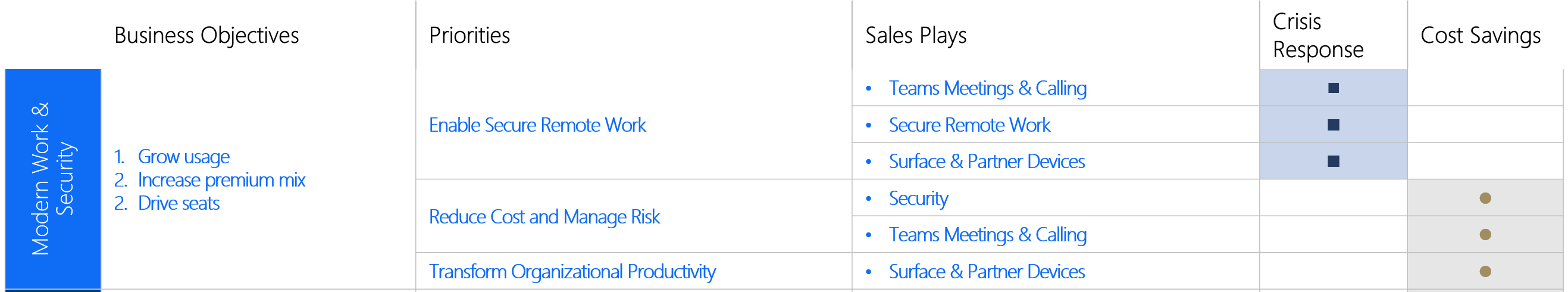
Task: Open Transform Organizational Productivity priority
Action: pyautogui.click(x=572, y=271)
